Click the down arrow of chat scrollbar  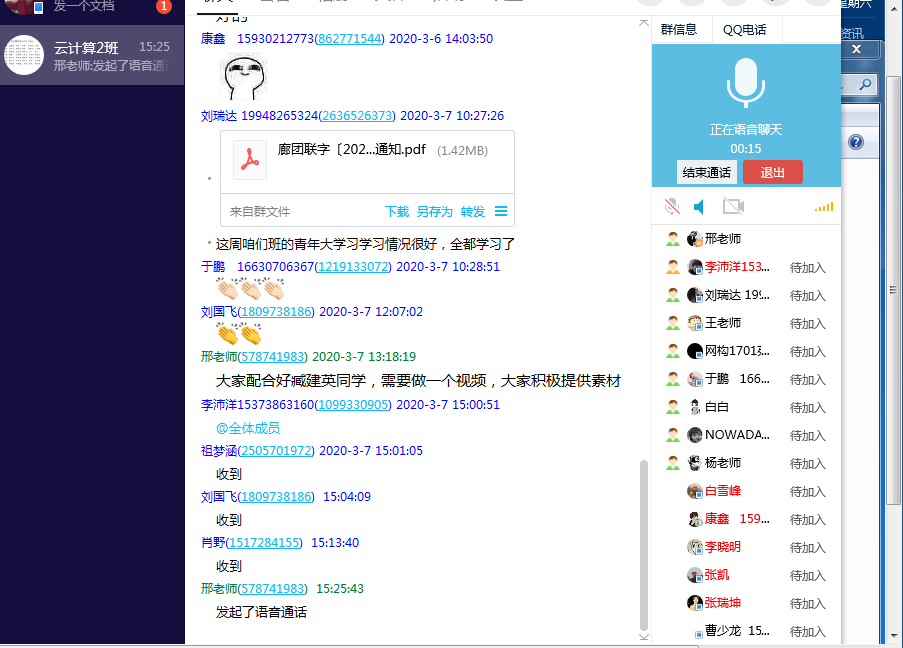(x=644, y=636)
